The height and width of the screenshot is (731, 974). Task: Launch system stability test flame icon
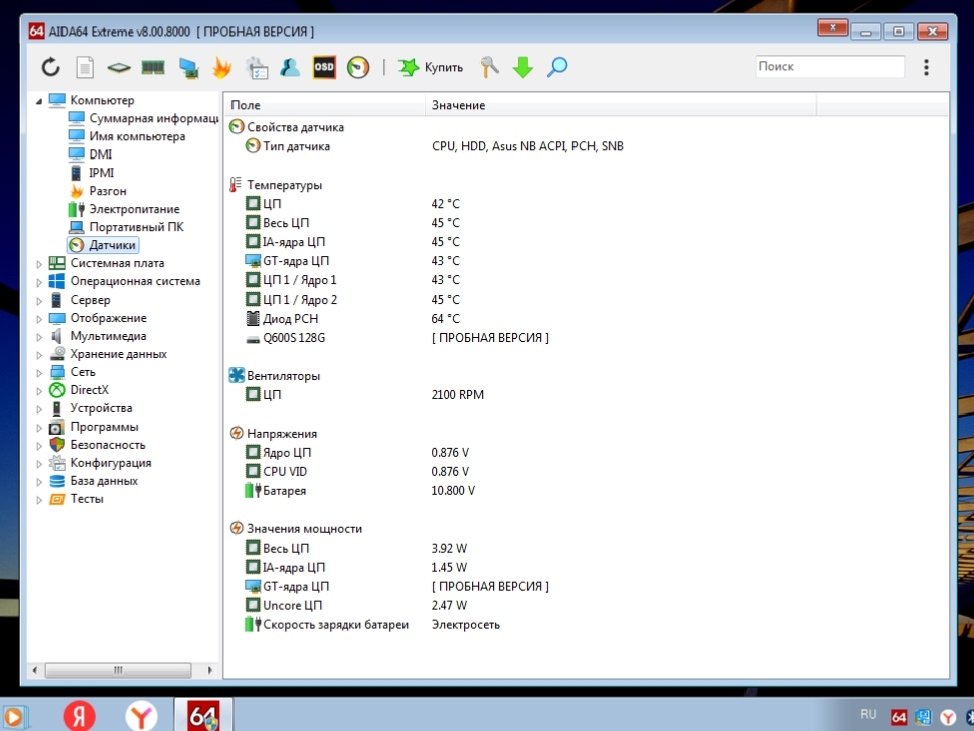coord(221,68)
